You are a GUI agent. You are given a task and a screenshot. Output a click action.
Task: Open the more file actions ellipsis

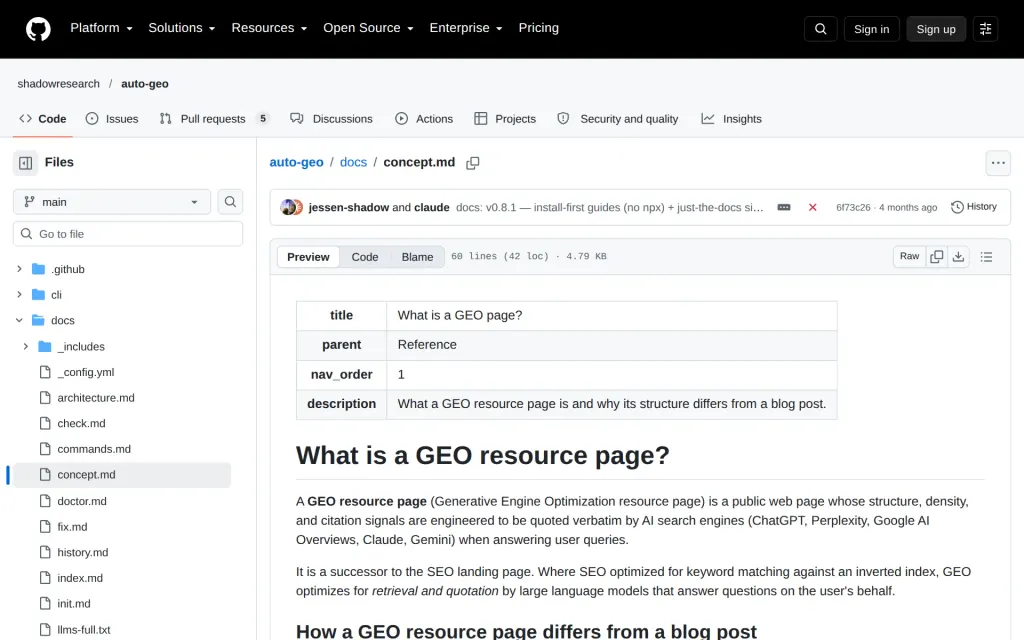tap(998, 163)
